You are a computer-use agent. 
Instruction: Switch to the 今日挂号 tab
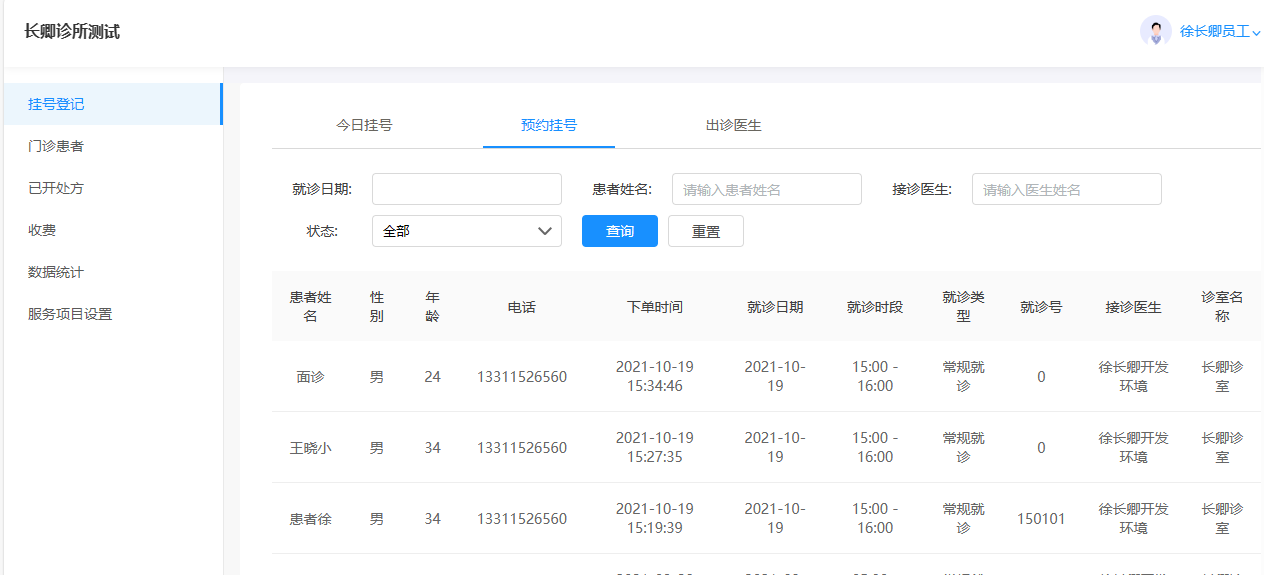pyautogui.click(x=364, y=125)
